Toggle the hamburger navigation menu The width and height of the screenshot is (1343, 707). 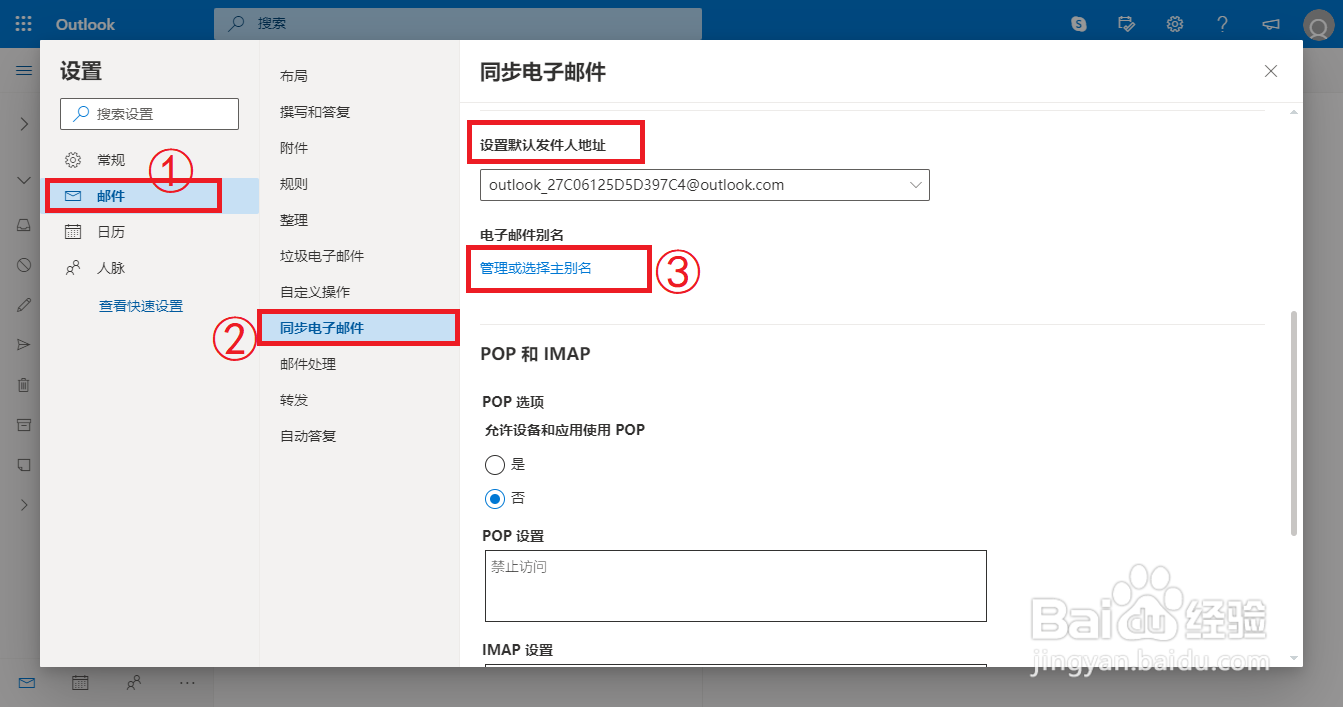coord(24,70)
